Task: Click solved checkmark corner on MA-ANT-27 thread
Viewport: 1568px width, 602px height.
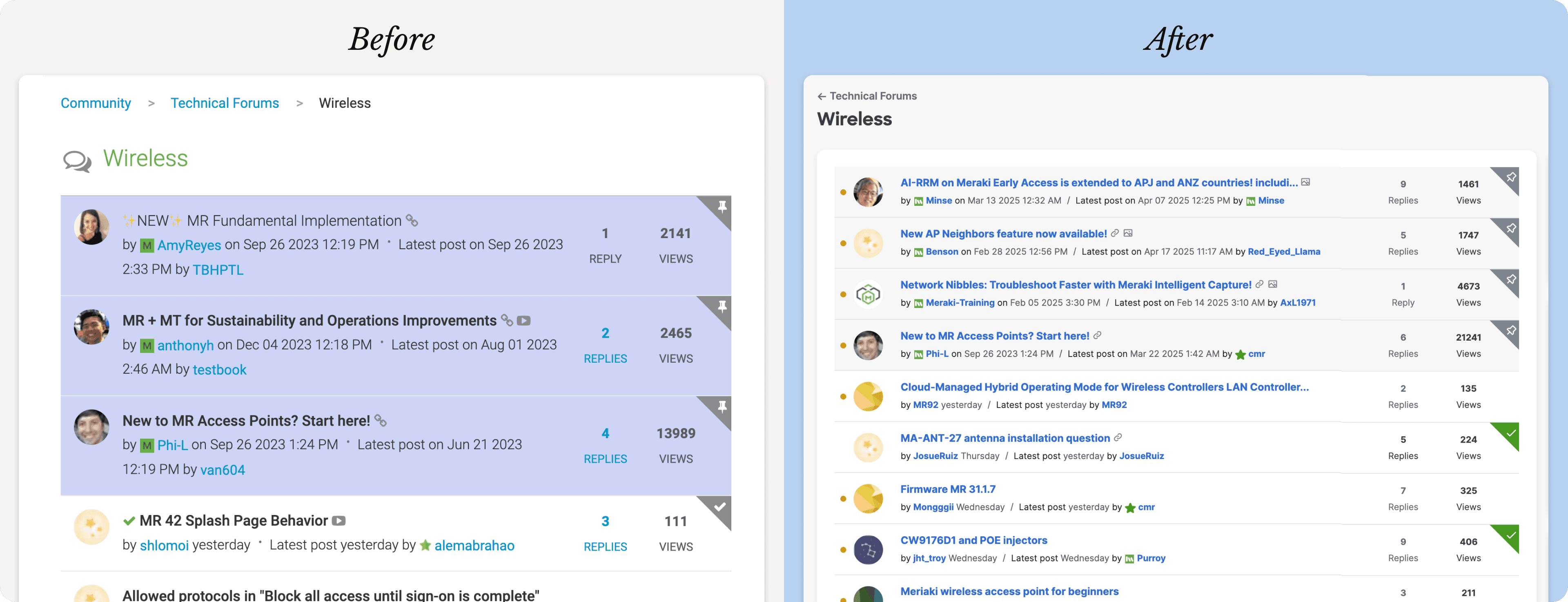Action: coord(1510,433)
